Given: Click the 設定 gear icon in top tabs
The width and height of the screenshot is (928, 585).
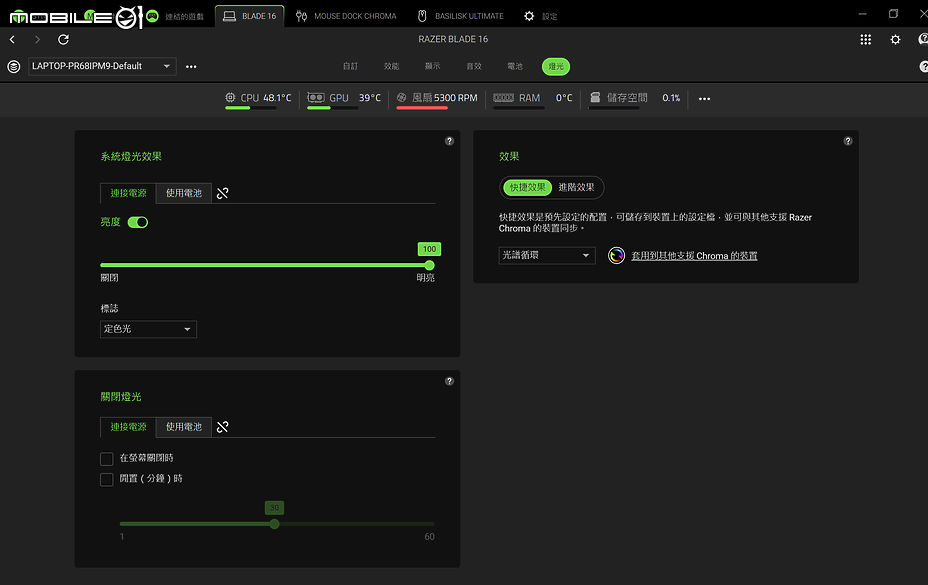Looking at the screenshot, I should pyautogui.click(x=529, y=16).
